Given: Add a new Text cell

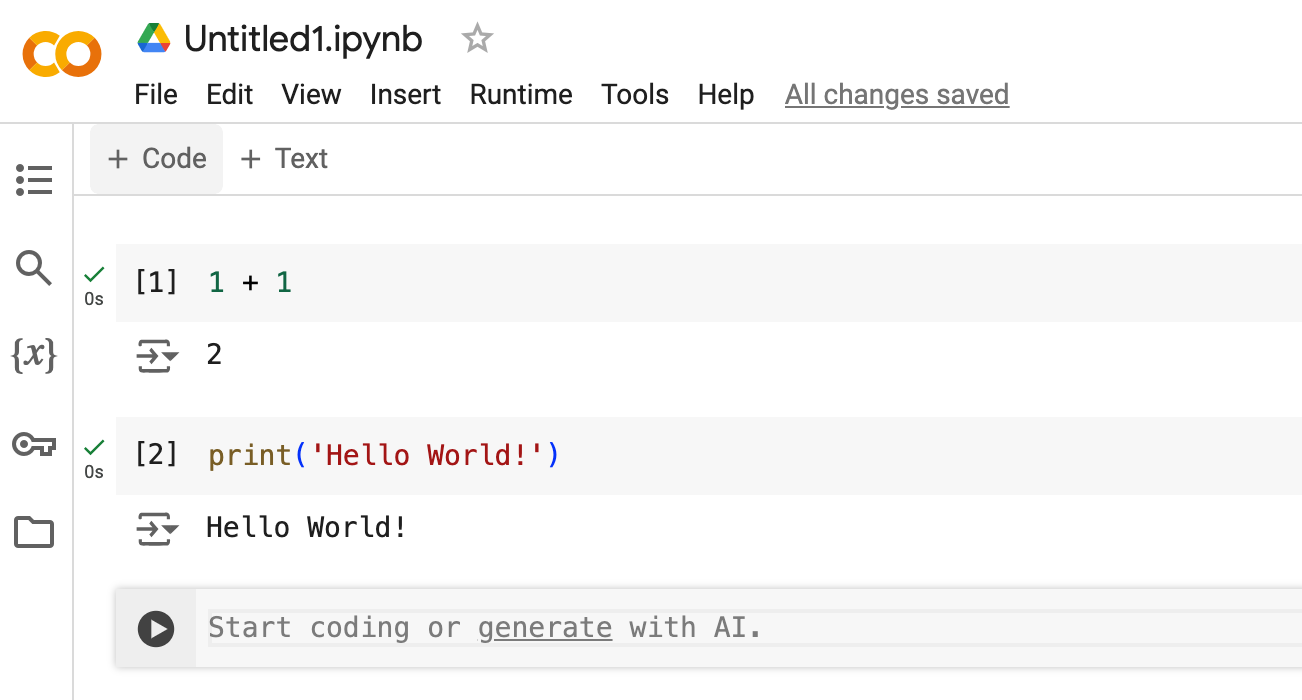Looking at the screenshot, I should [x=284, y=159].
